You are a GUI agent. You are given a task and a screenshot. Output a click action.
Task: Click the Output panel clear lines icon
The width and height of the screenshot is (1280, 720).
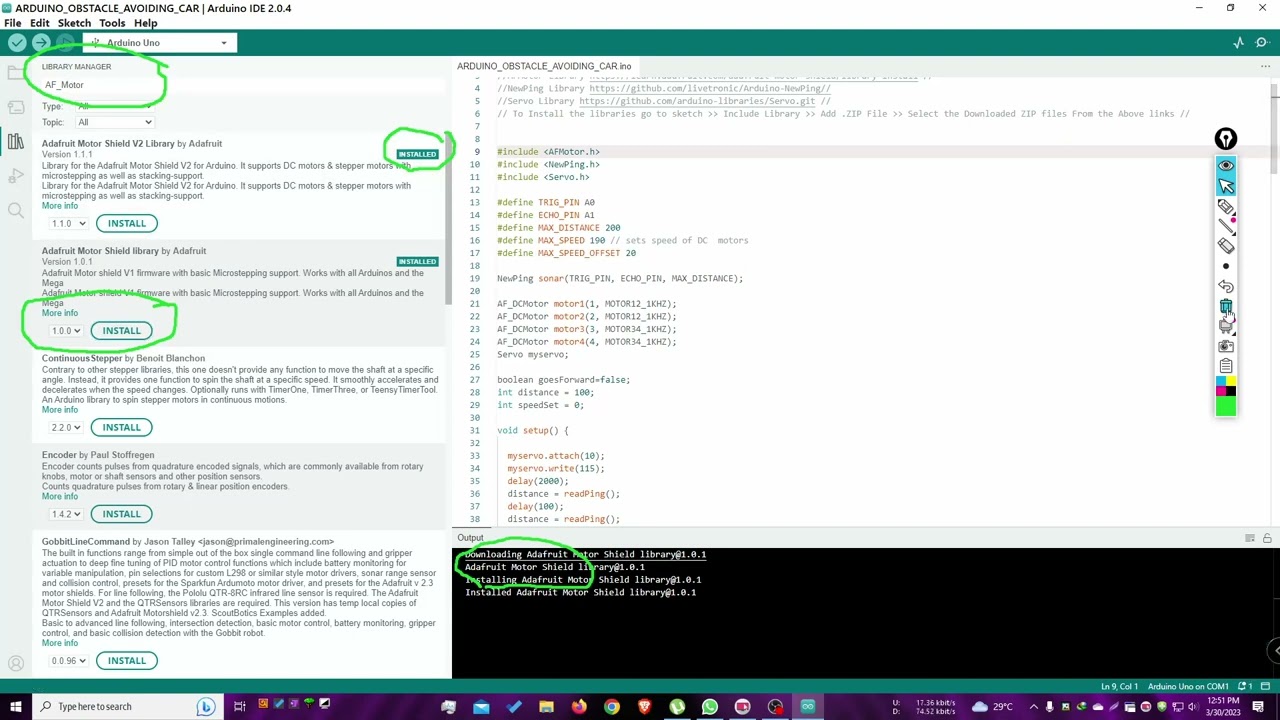coord(1249,538)
